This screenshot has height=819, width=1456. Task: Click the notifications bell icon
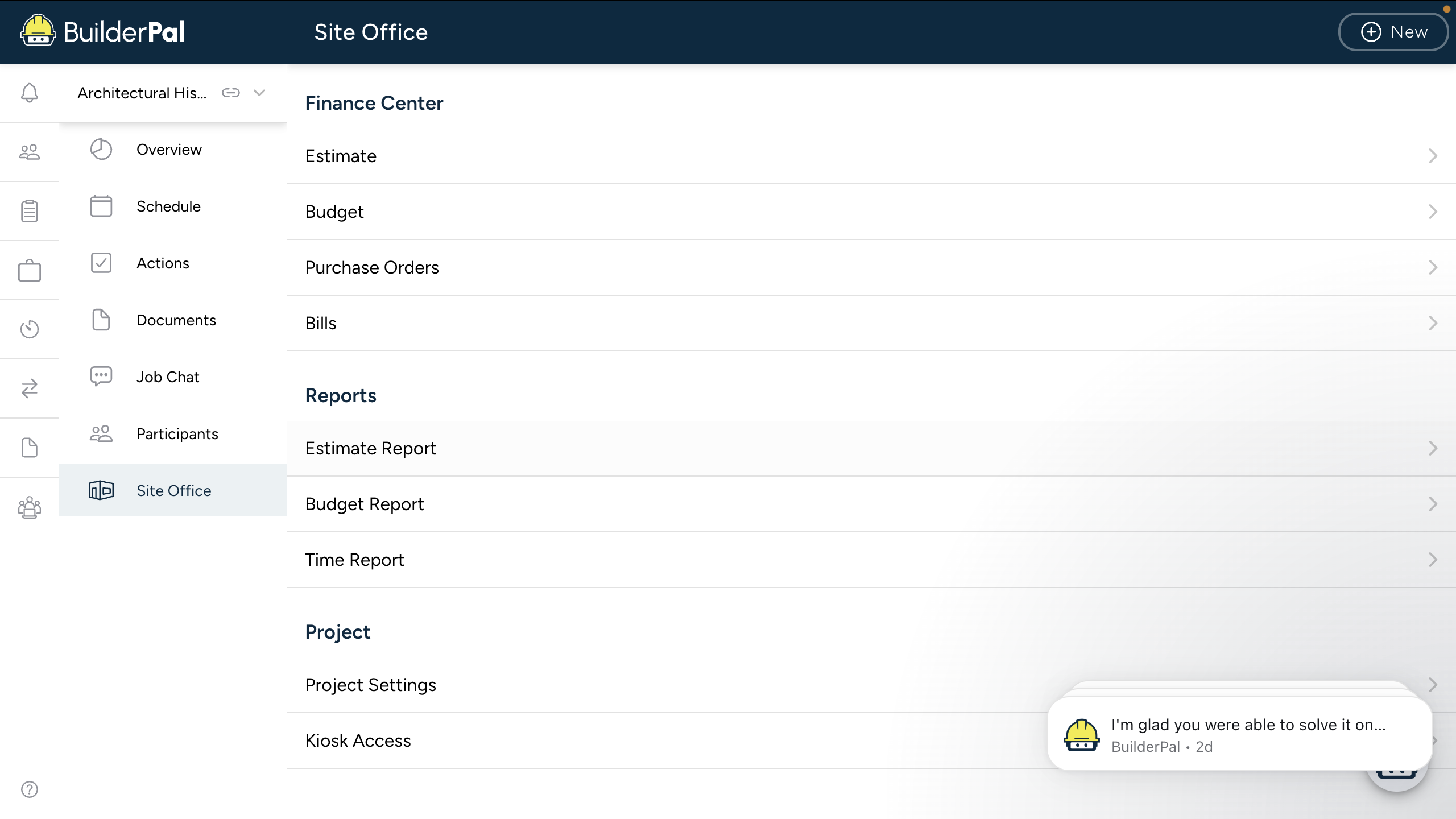coord(30,93)
